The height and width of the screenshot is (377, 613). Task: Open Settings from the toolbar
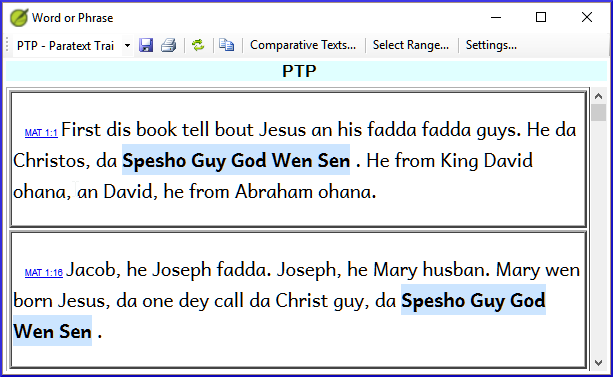491,45
